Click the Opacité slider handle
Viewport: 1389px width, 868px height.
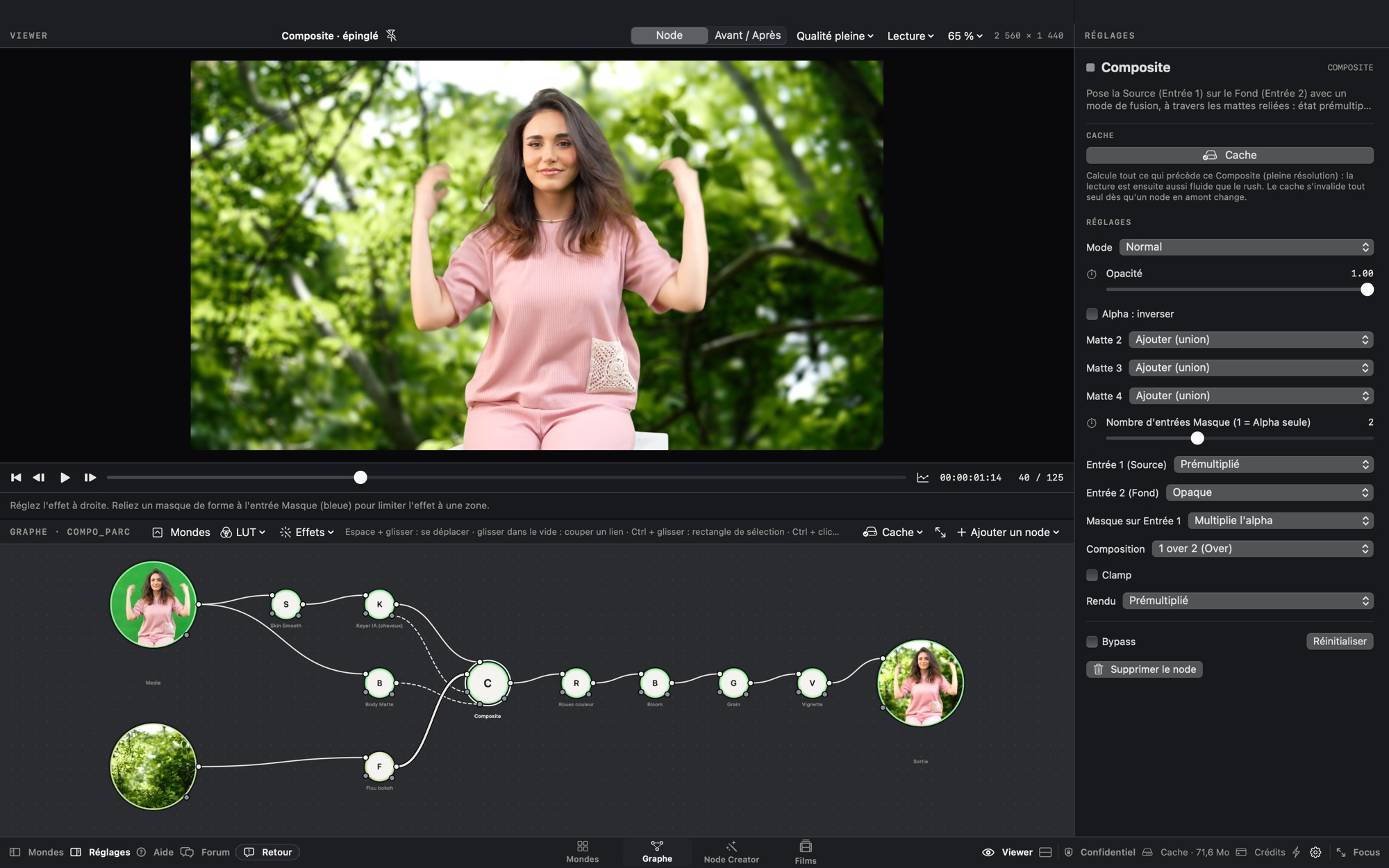click(1367, 290)
